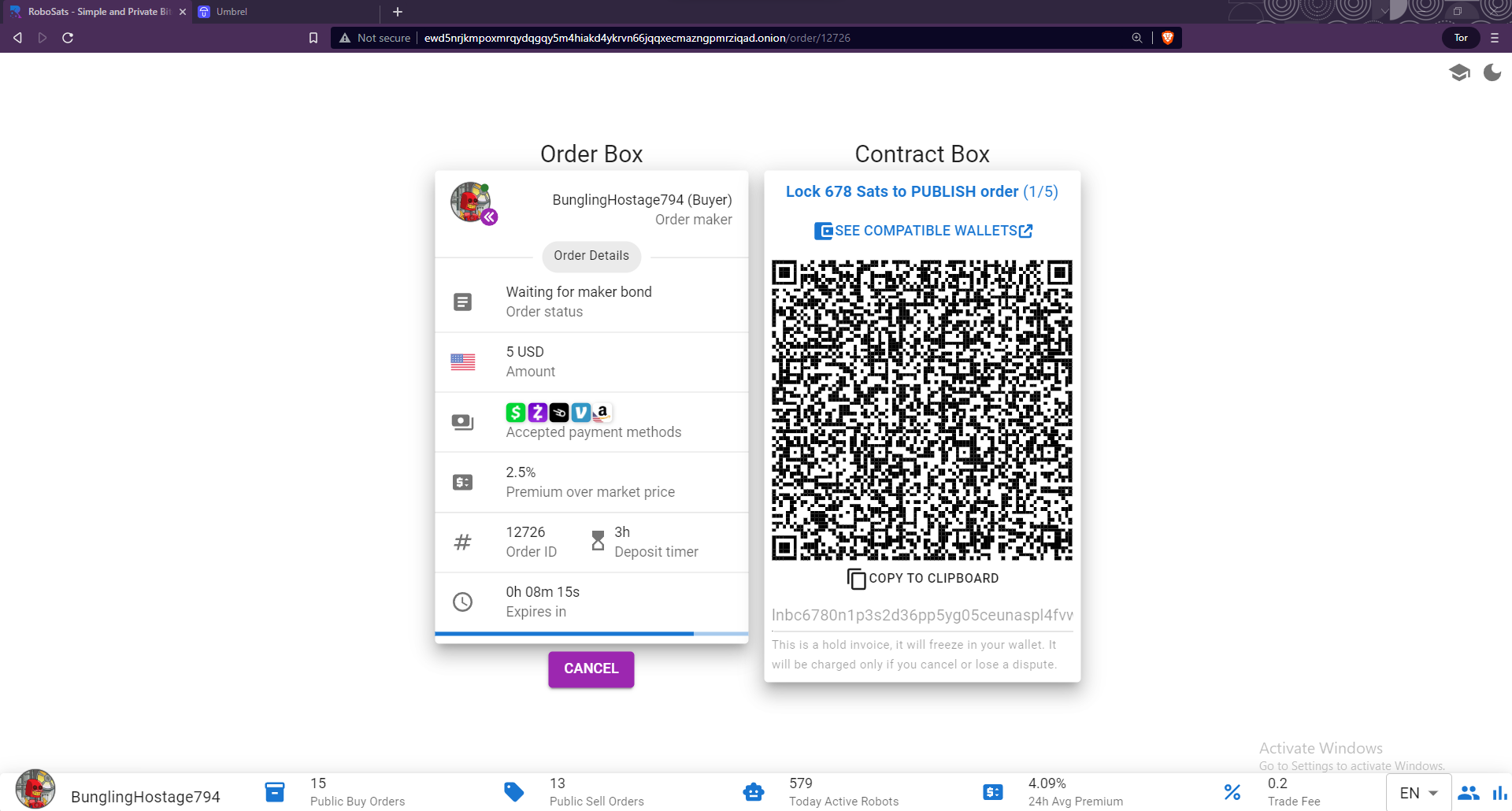Toggle dark mode moon icon

pos(1492,73)
